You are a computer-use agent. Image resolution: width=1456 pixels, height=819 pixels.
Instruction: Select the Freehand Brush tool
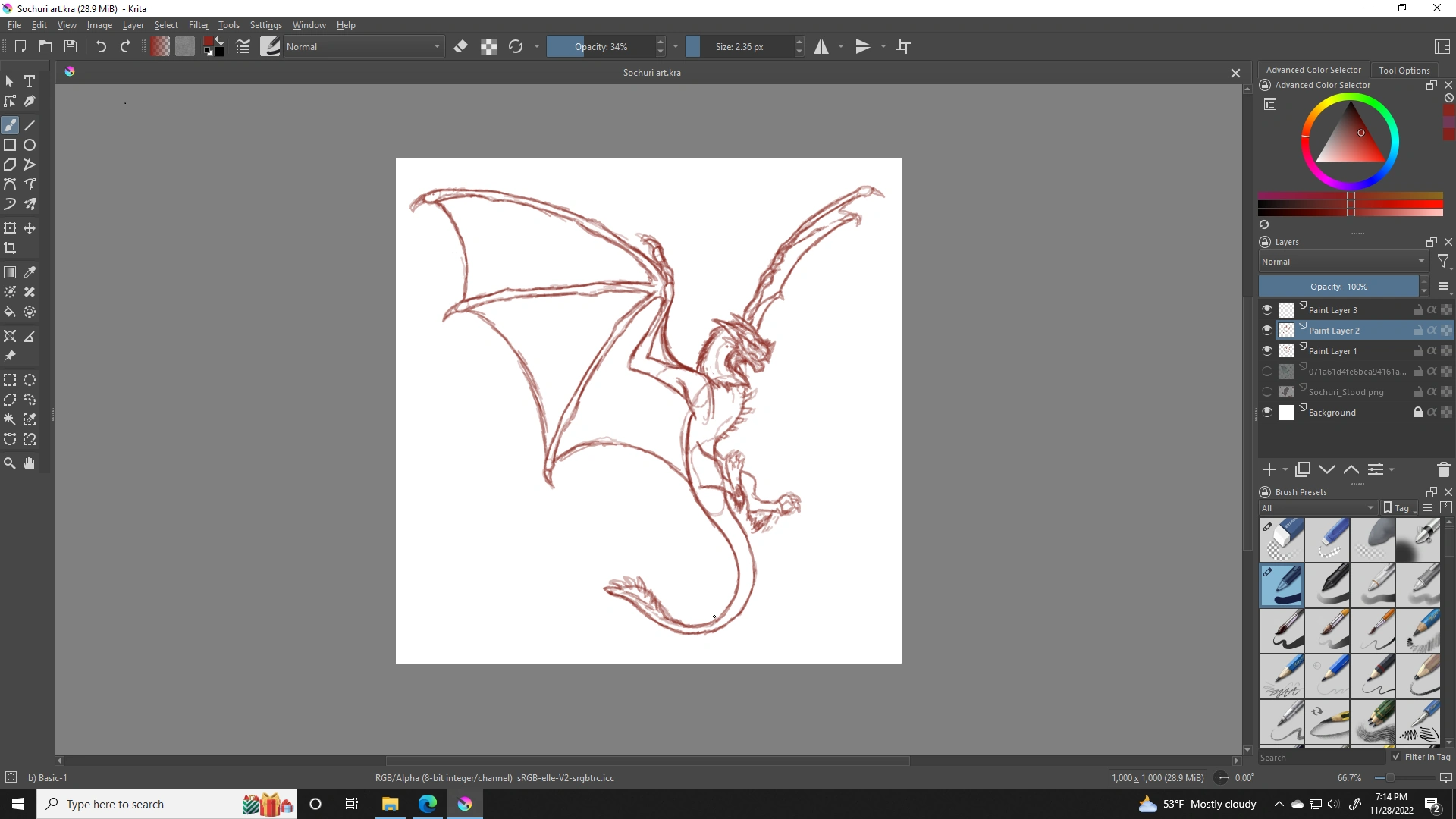[11, 125]
